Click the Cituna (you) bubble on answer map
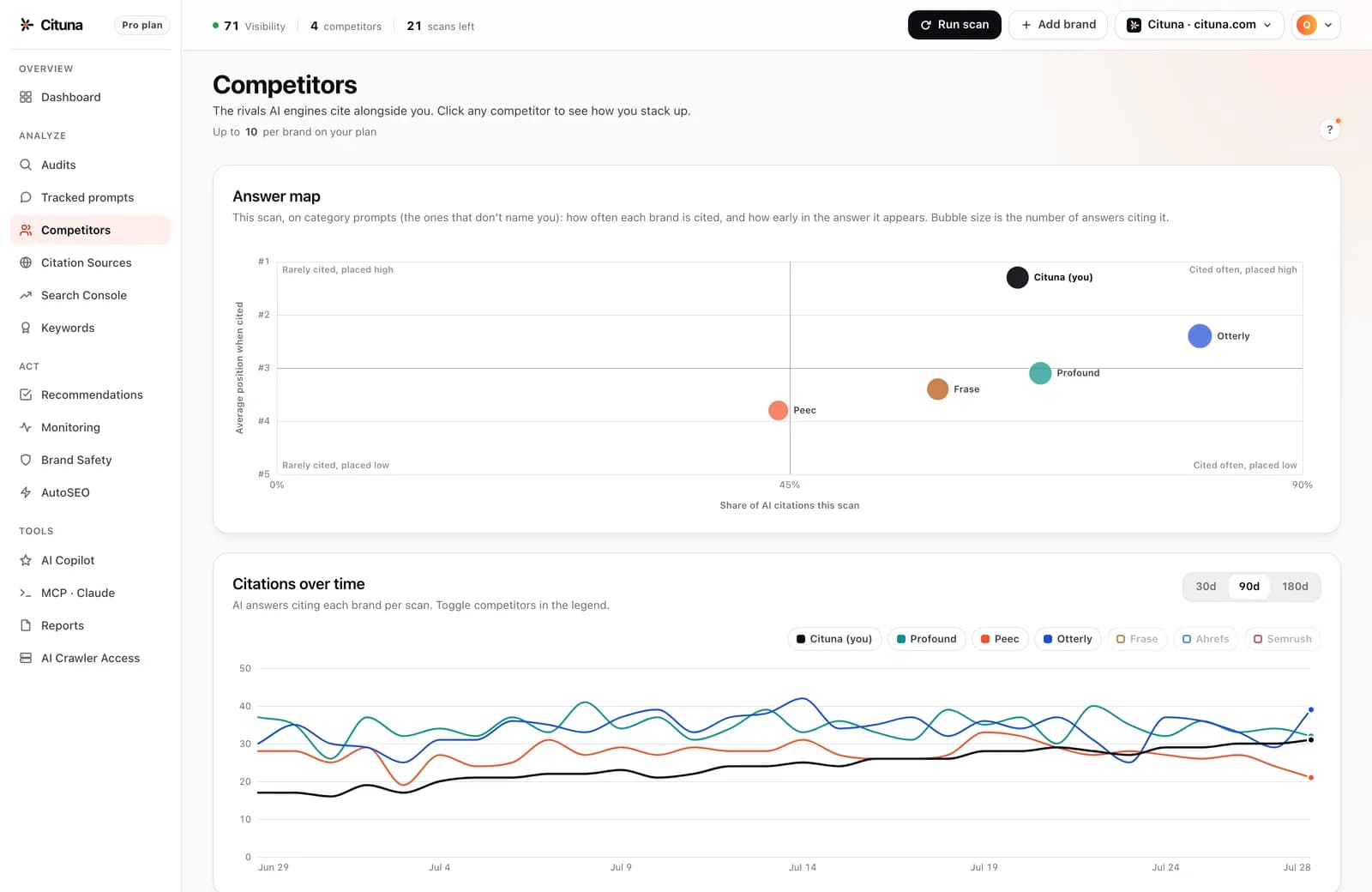Viewport: 1372px width, 892px height. coord(1017,277)
